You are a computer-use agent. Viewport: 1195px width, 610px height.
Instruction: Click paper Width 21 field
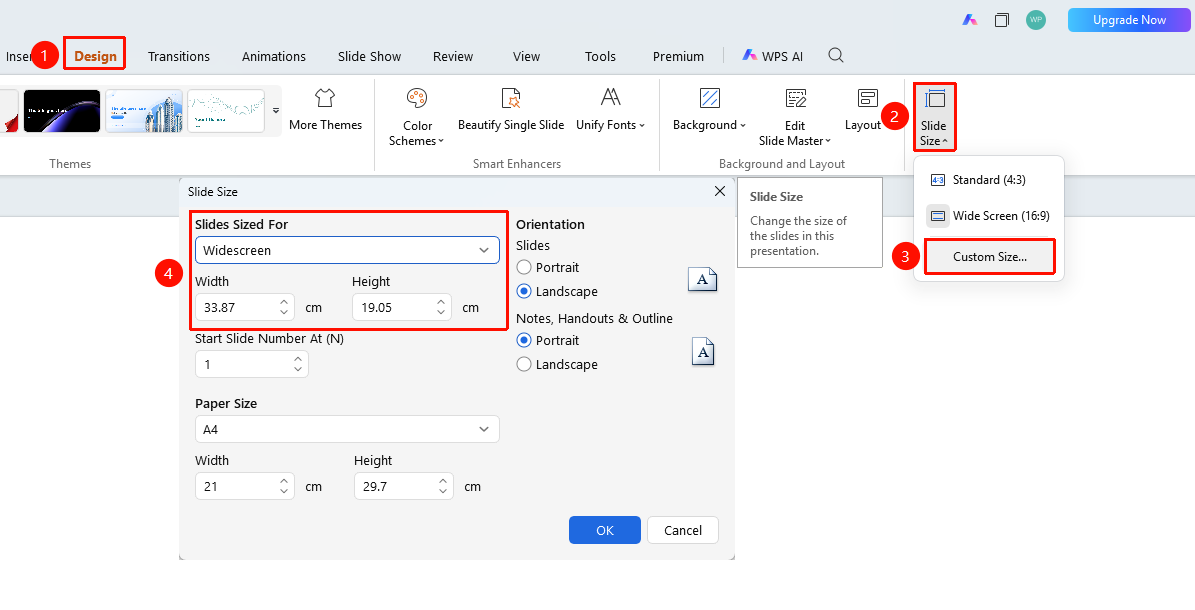click(x=245, y=486)
